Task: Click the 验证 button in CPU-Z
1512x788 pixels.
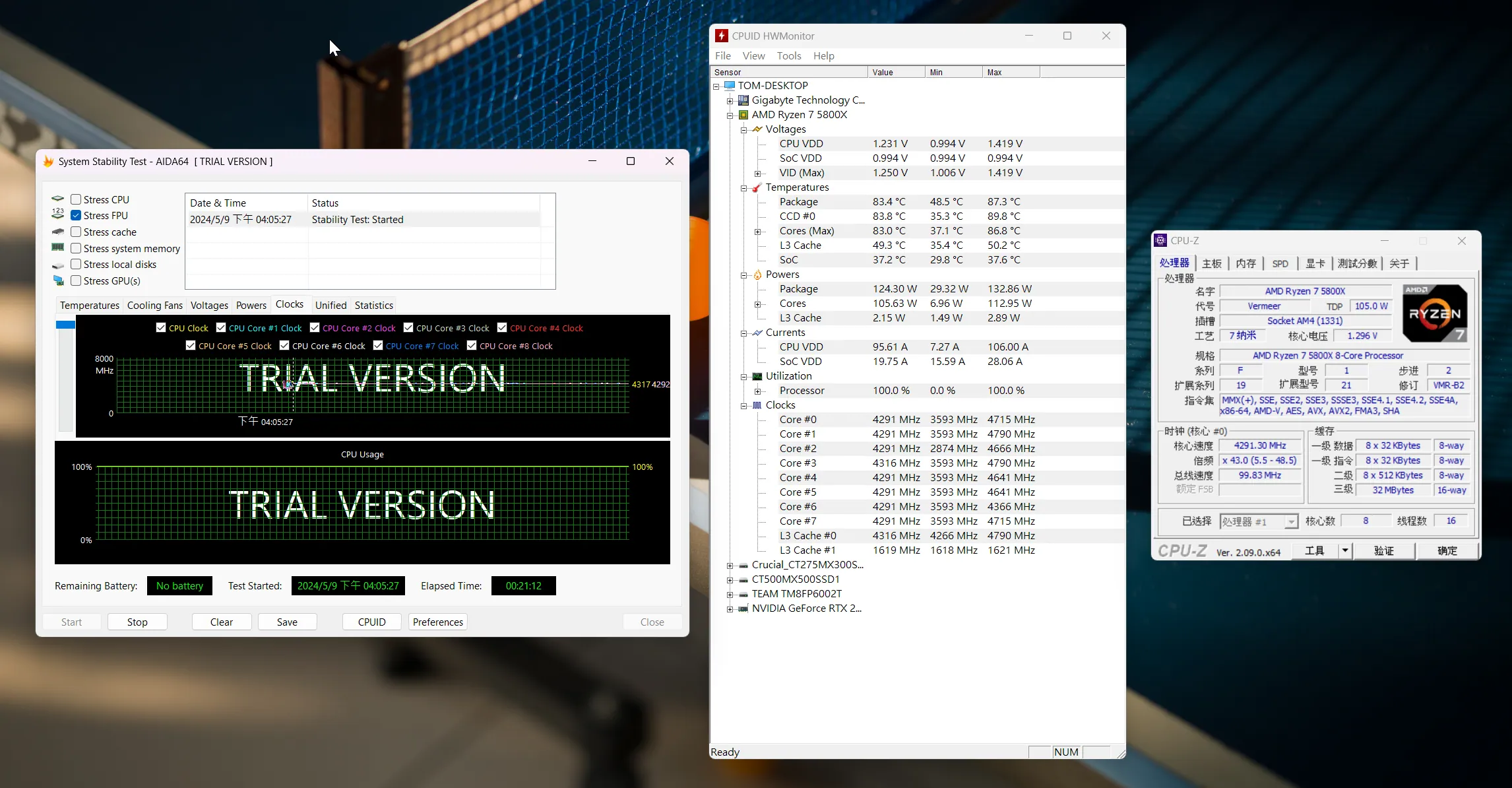Action: point(1384,550)
